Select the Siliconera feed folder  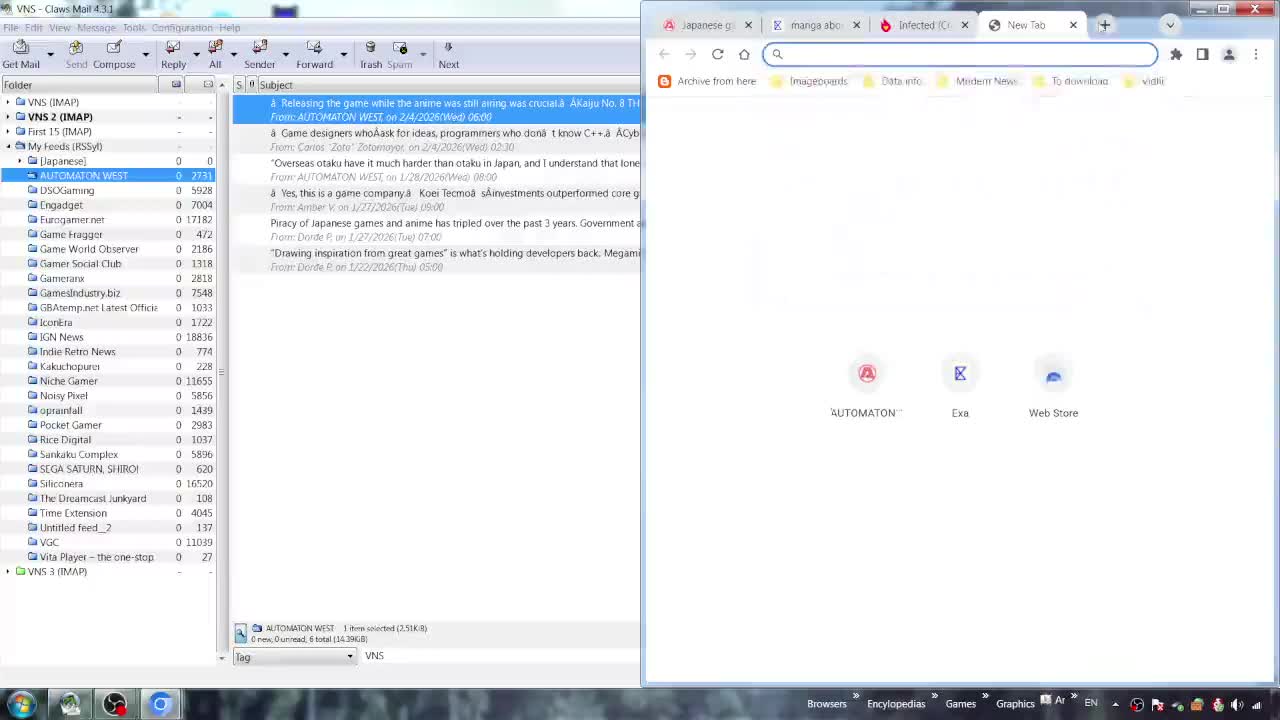pyautogui.click(x=61, y=484)
